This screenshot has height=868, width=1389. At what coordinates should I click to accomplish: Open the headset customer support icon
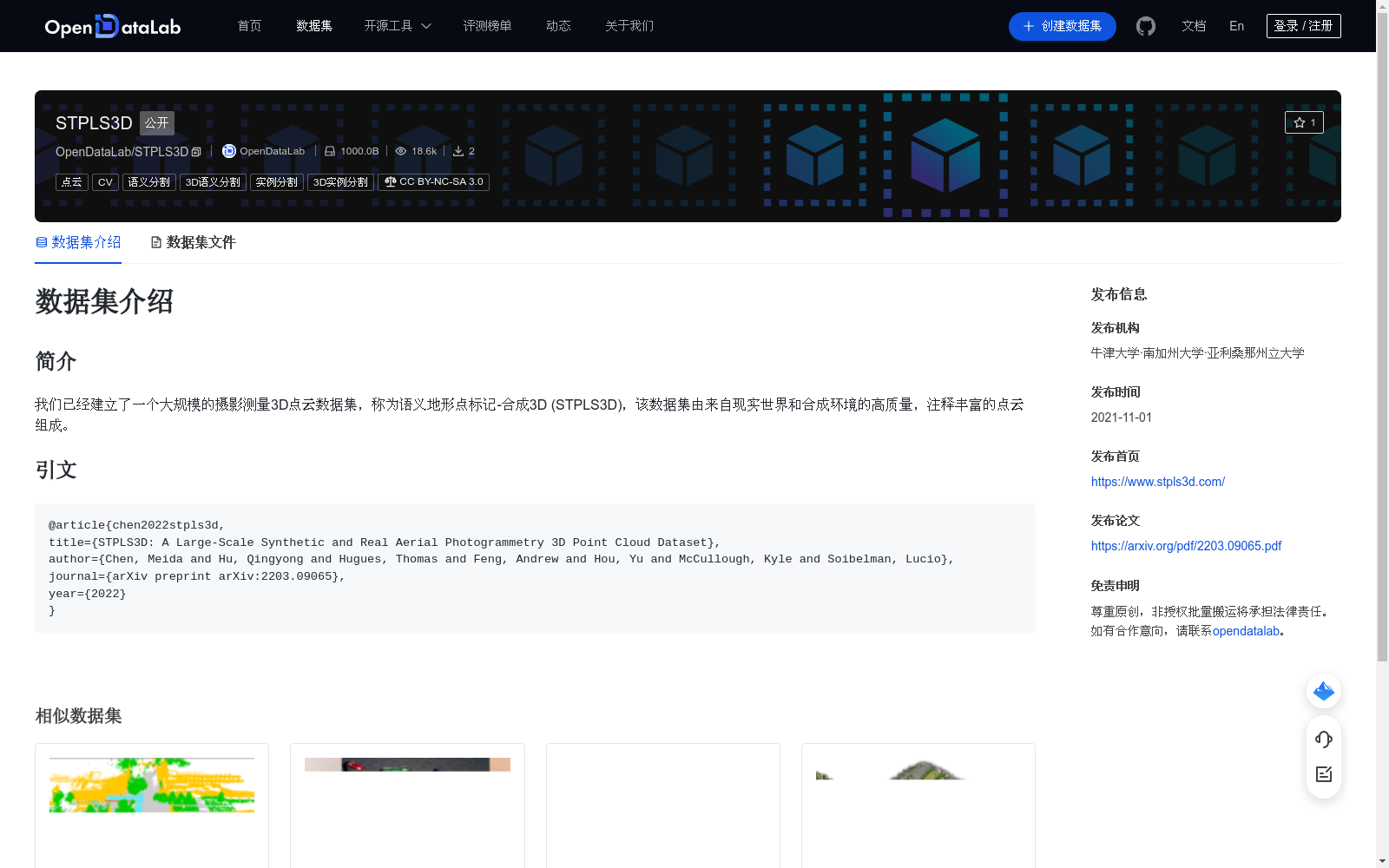tap(1324, 739)
